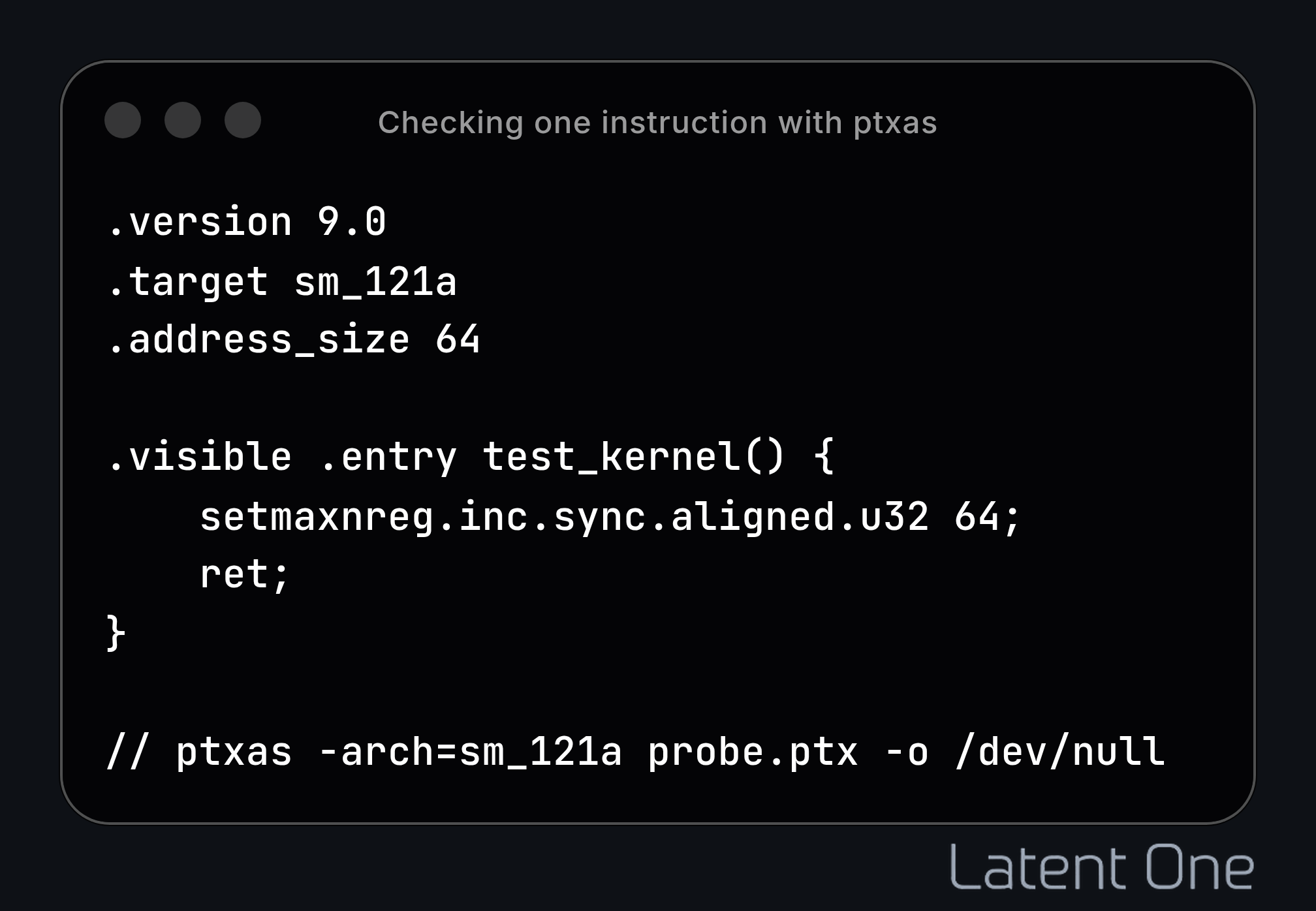
Task: Click the third gray window dot
Action: point(243,120)
